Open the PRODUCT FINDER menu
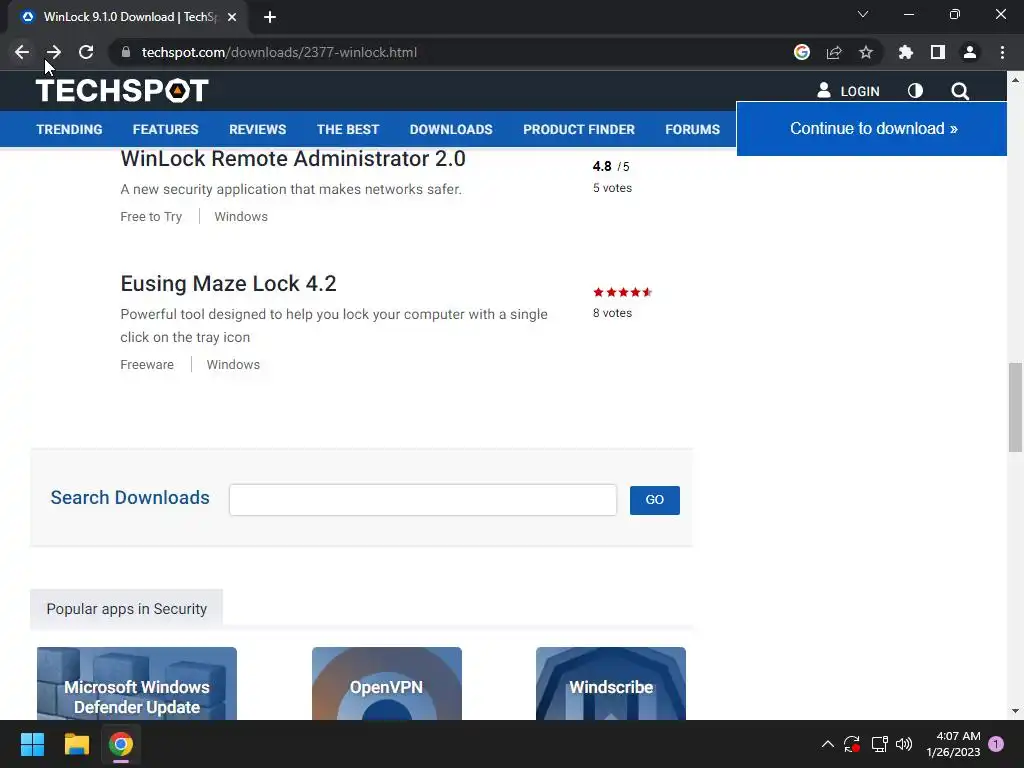Image resolution: width=1024 pixels, height=768 pixels. point(579,129)
